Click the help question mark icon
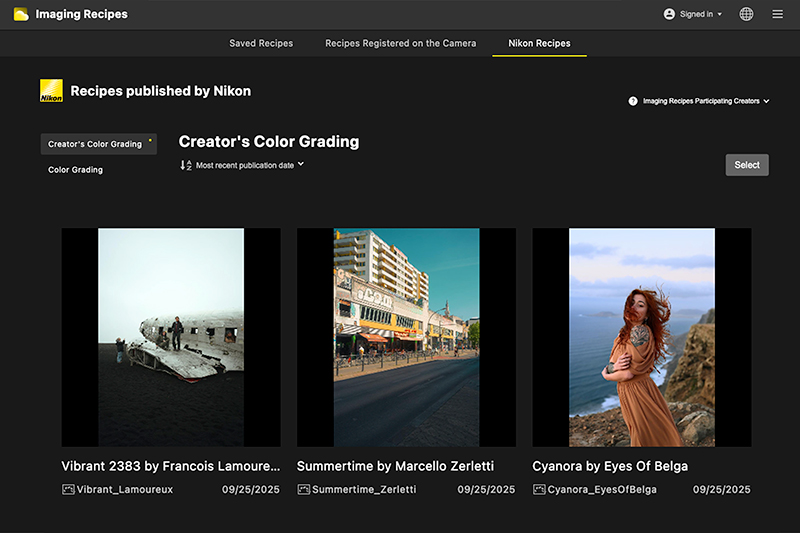 (x=633, y=101)
